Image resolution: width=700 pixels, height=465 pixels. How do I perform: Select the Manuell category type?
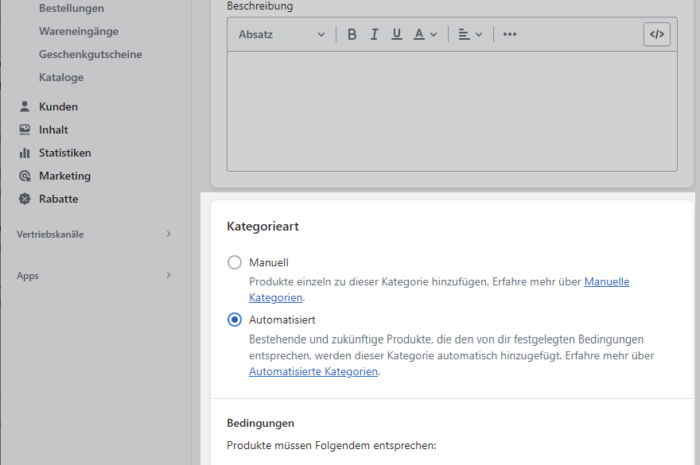coord(235,262)
